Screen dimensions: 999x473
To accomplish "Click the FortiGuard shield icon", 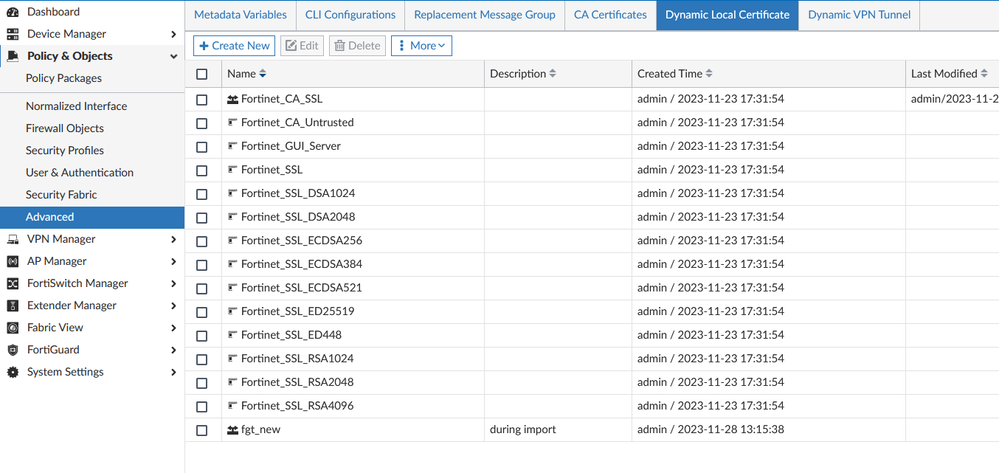I will coord(12,350).
